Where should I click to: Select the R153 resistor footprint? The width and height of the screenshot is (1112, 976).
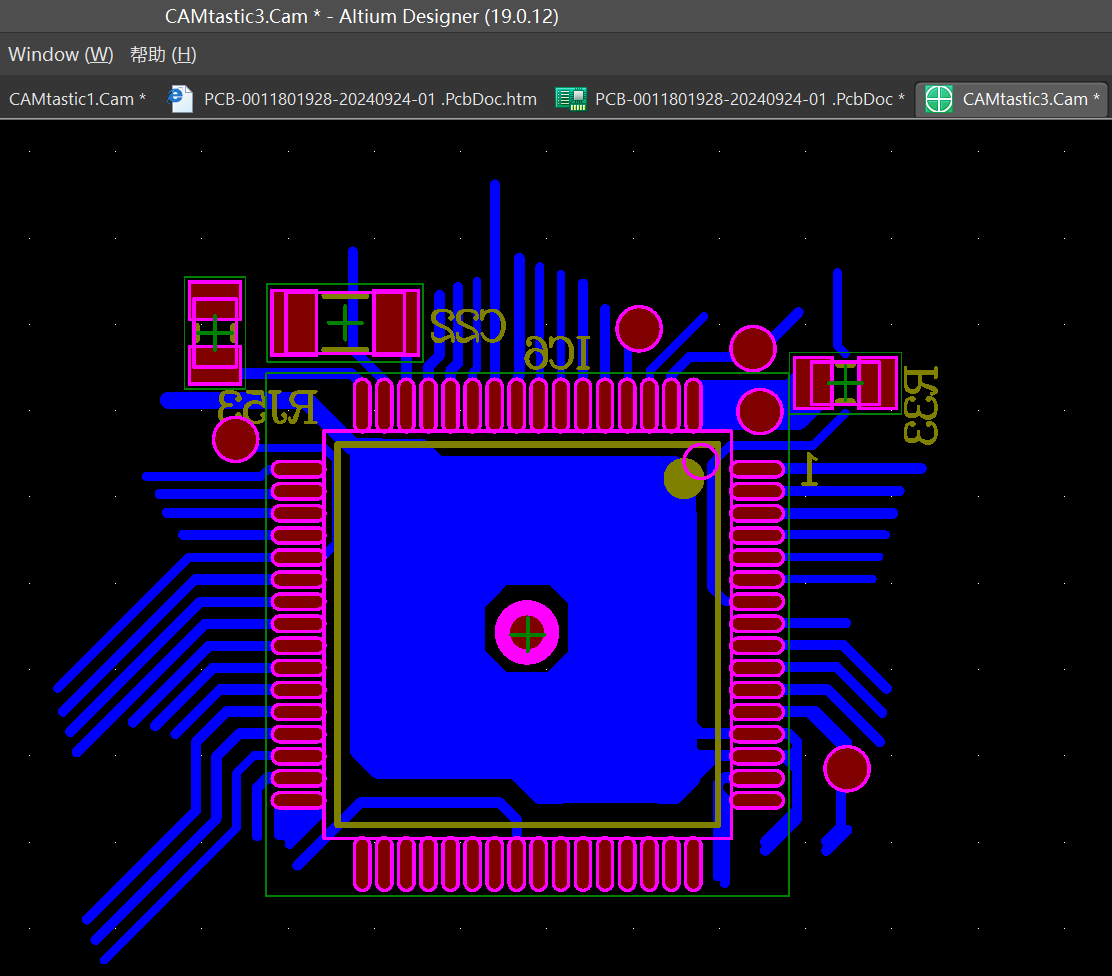(x=215, y=333)
